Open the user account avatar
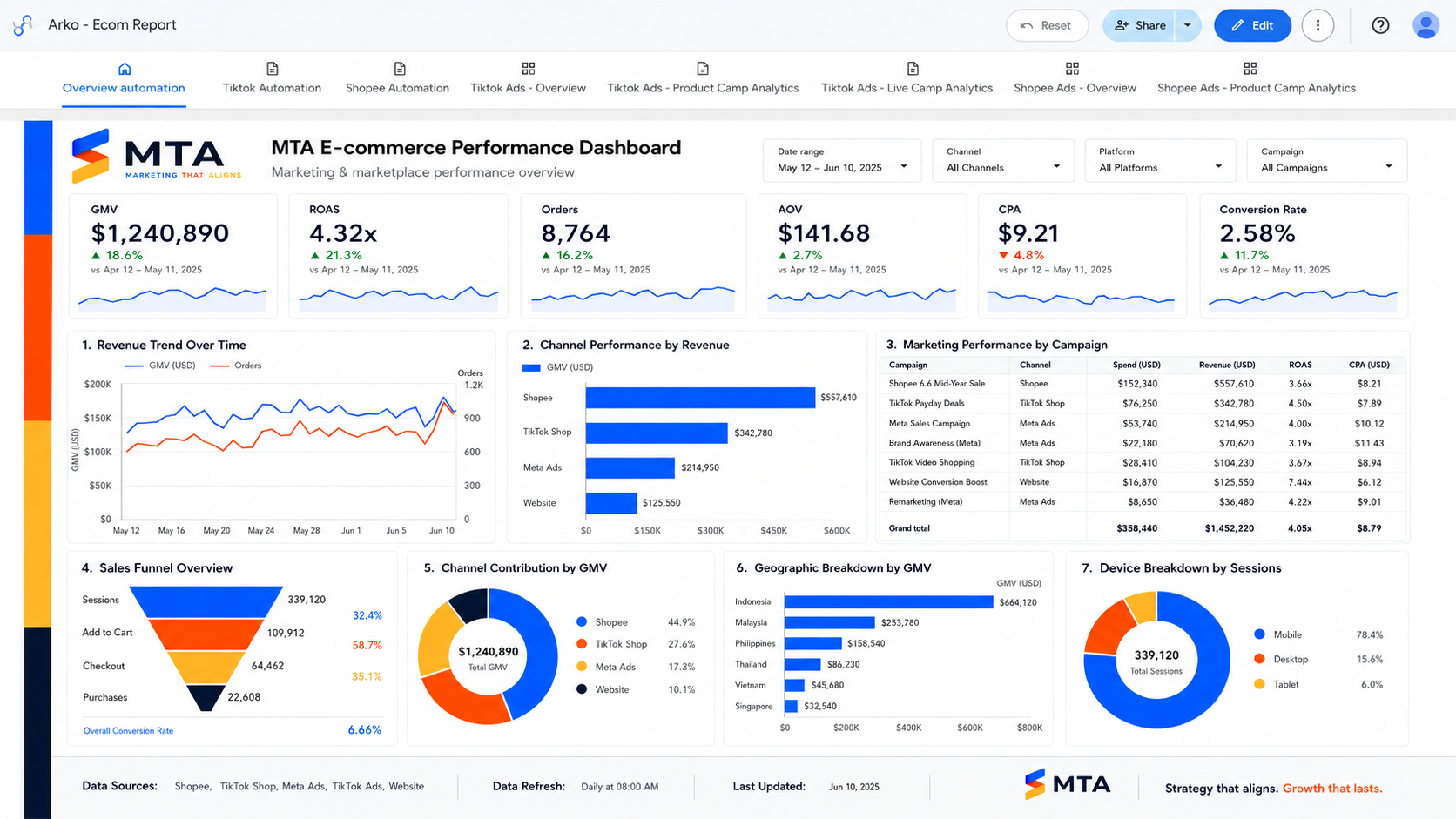 1426,25
